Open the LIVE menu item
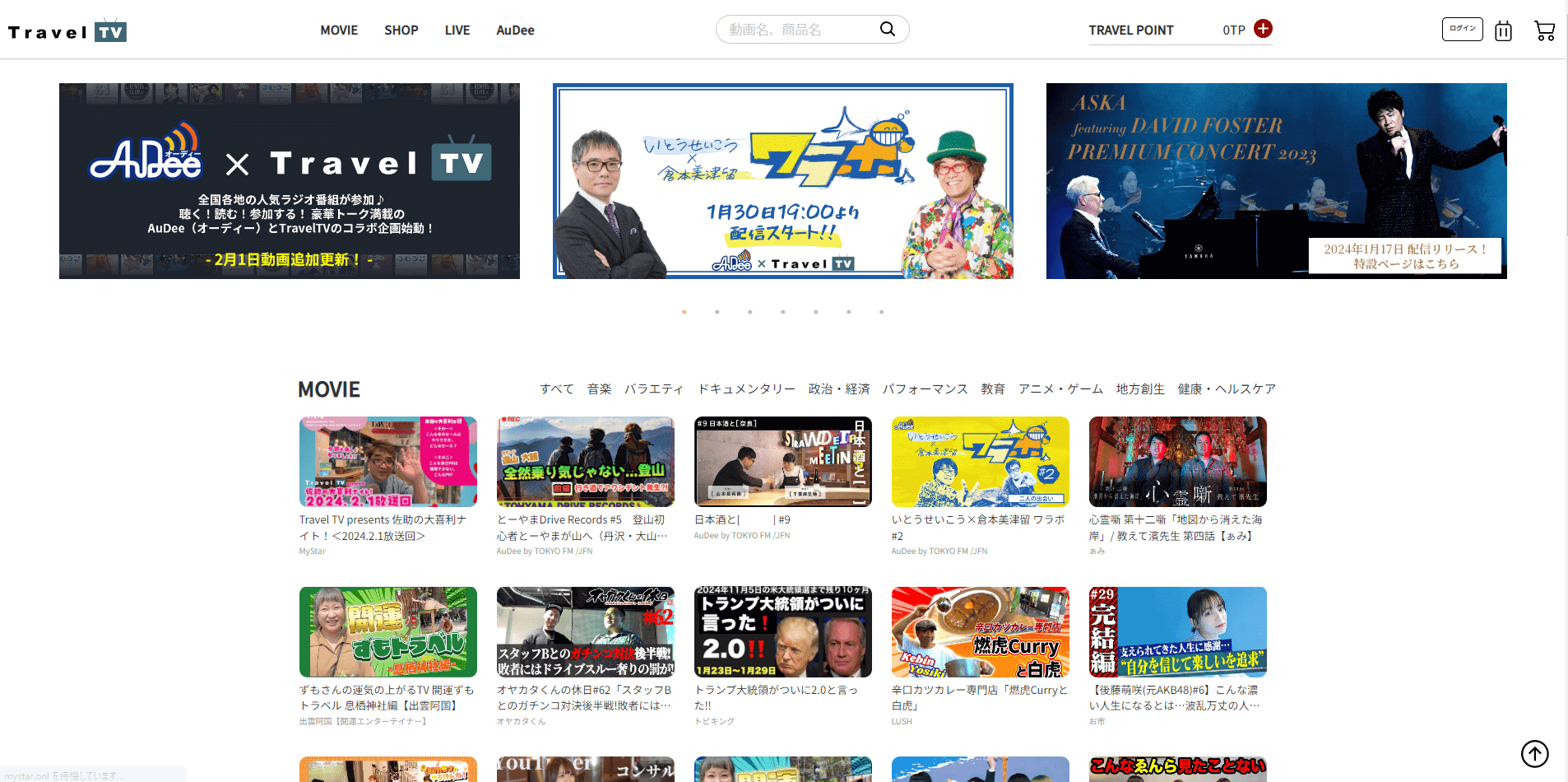Viewport: 1568px width, 782px height. click(457, 30)
